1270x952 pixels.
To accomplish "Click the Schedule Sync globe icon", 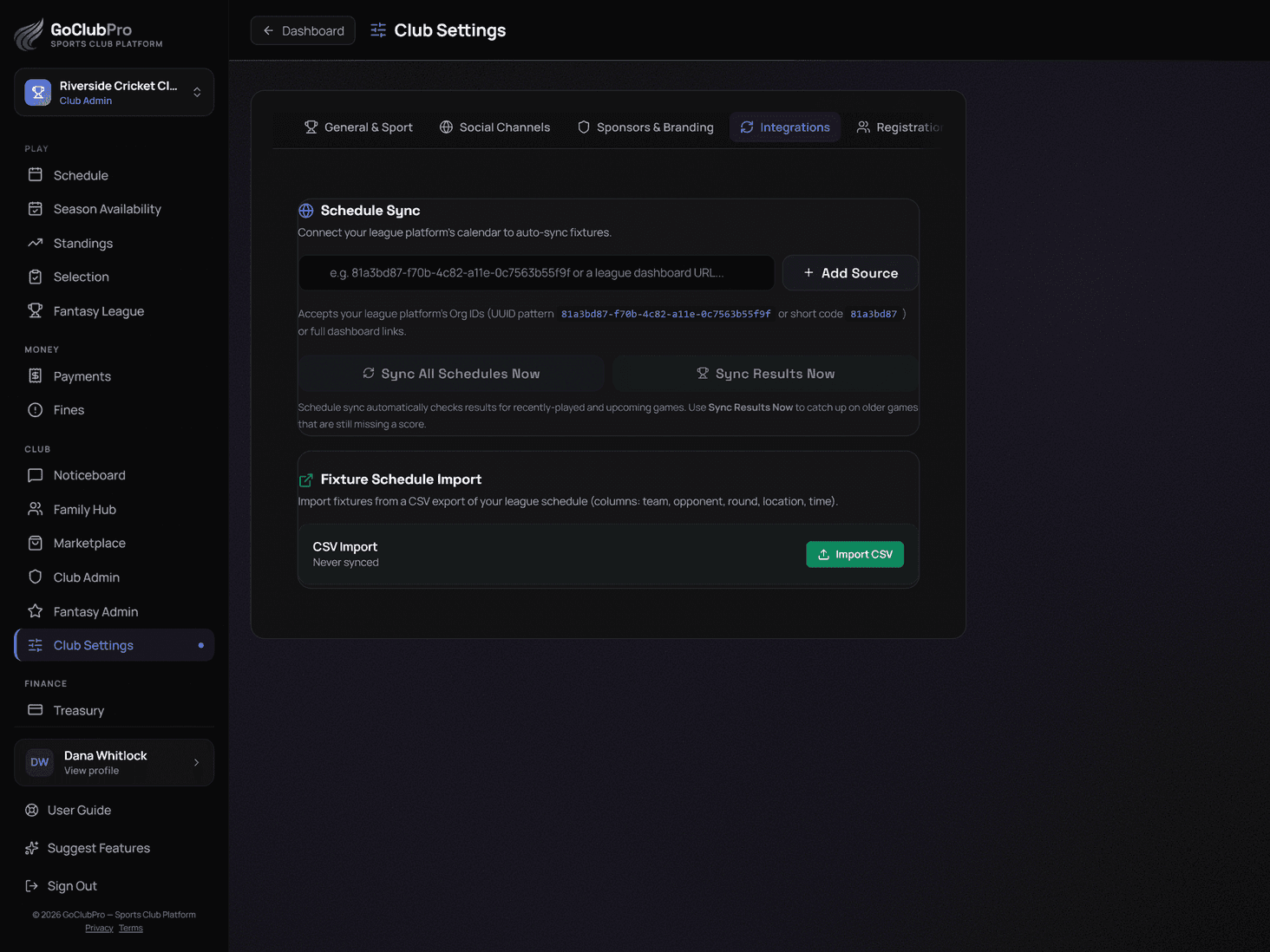I will click(306, 211).
